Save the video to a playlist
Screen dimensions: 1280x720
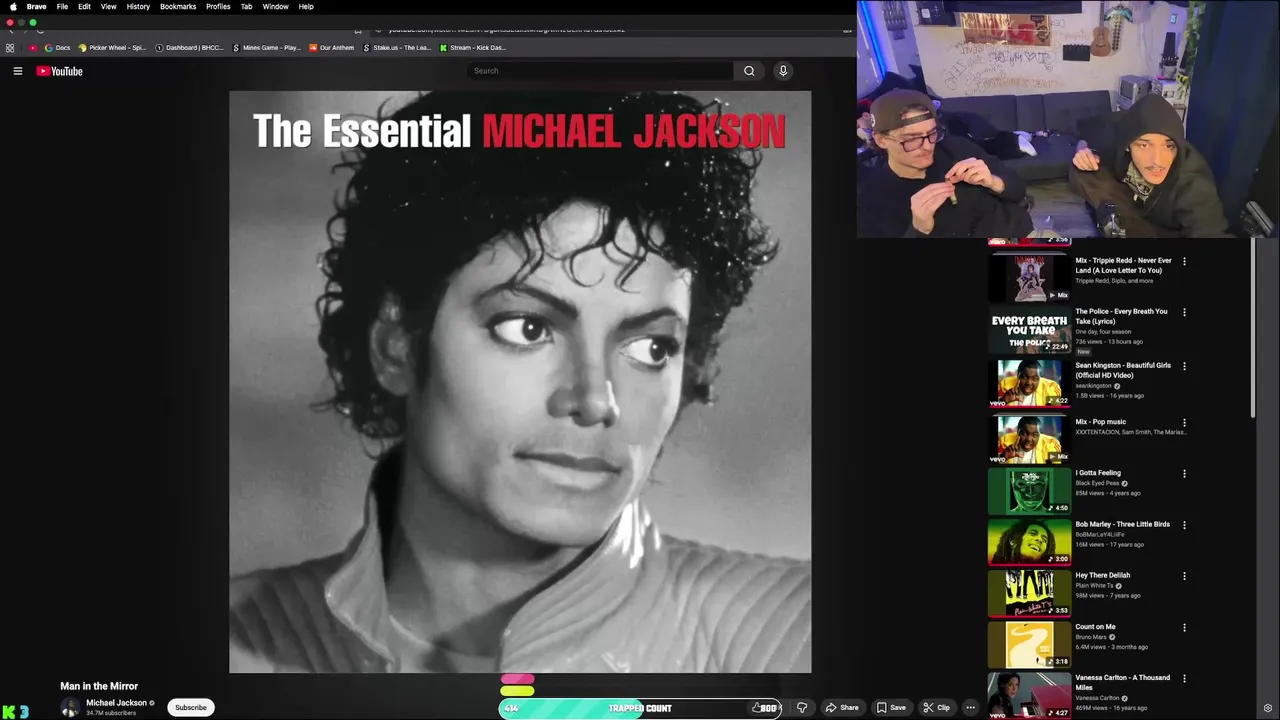[x=891, y=708]
